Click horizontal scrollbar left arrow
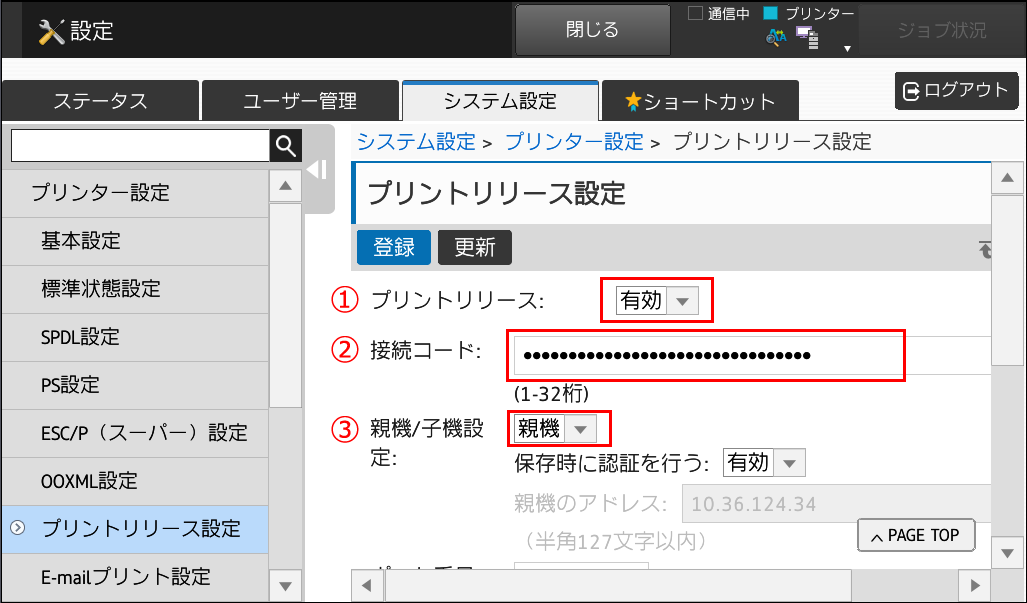1027x603 pixels. pyautogui.click(x=367, y=585)
